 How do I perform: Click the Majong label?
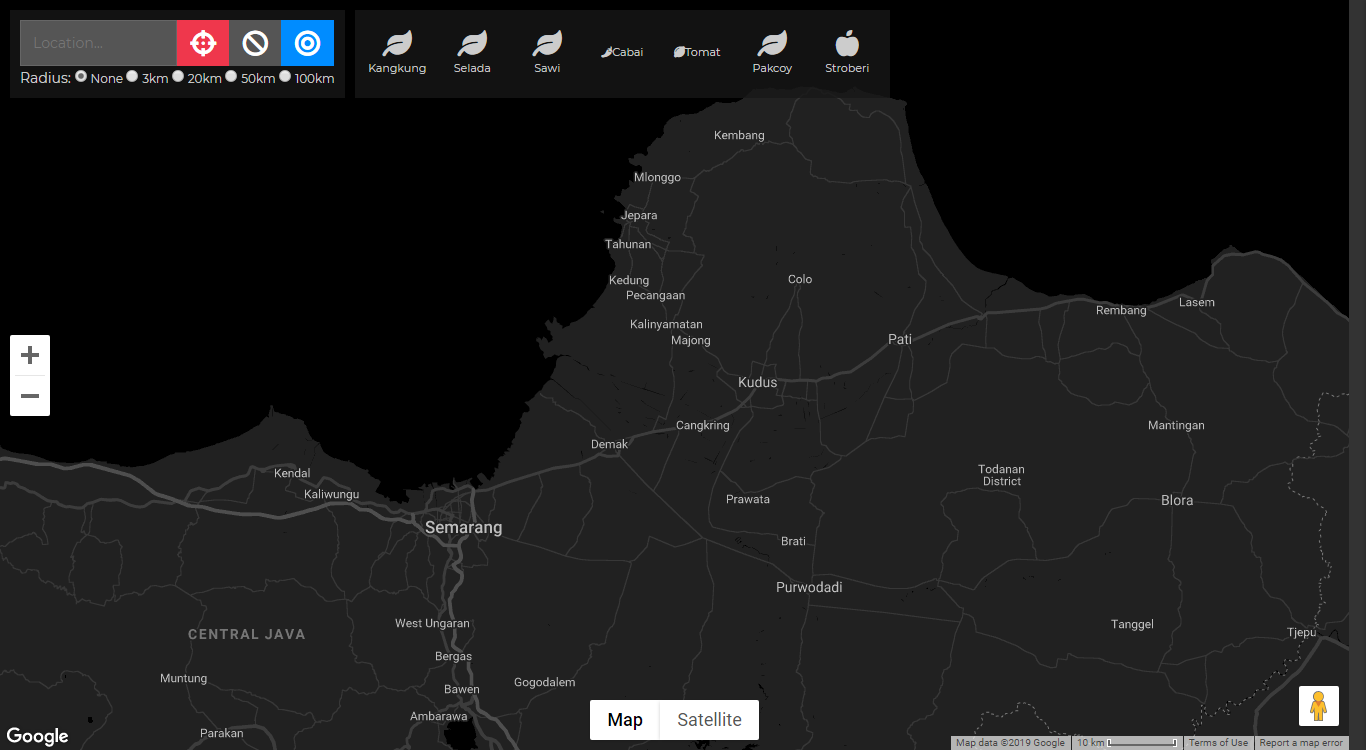pos(691,340)
